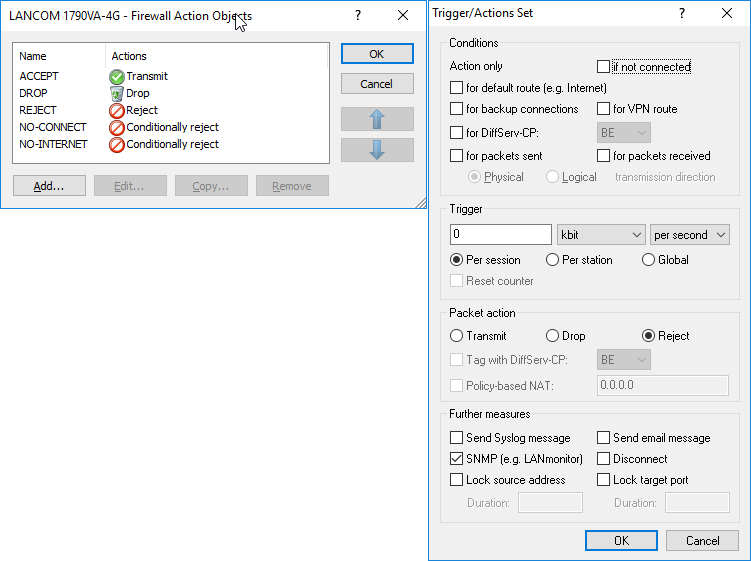The height and width of the screenshot is (561, 751).
Task: Click the NO-CONNECT conditionally reject icon
Action: pos(117,127)
